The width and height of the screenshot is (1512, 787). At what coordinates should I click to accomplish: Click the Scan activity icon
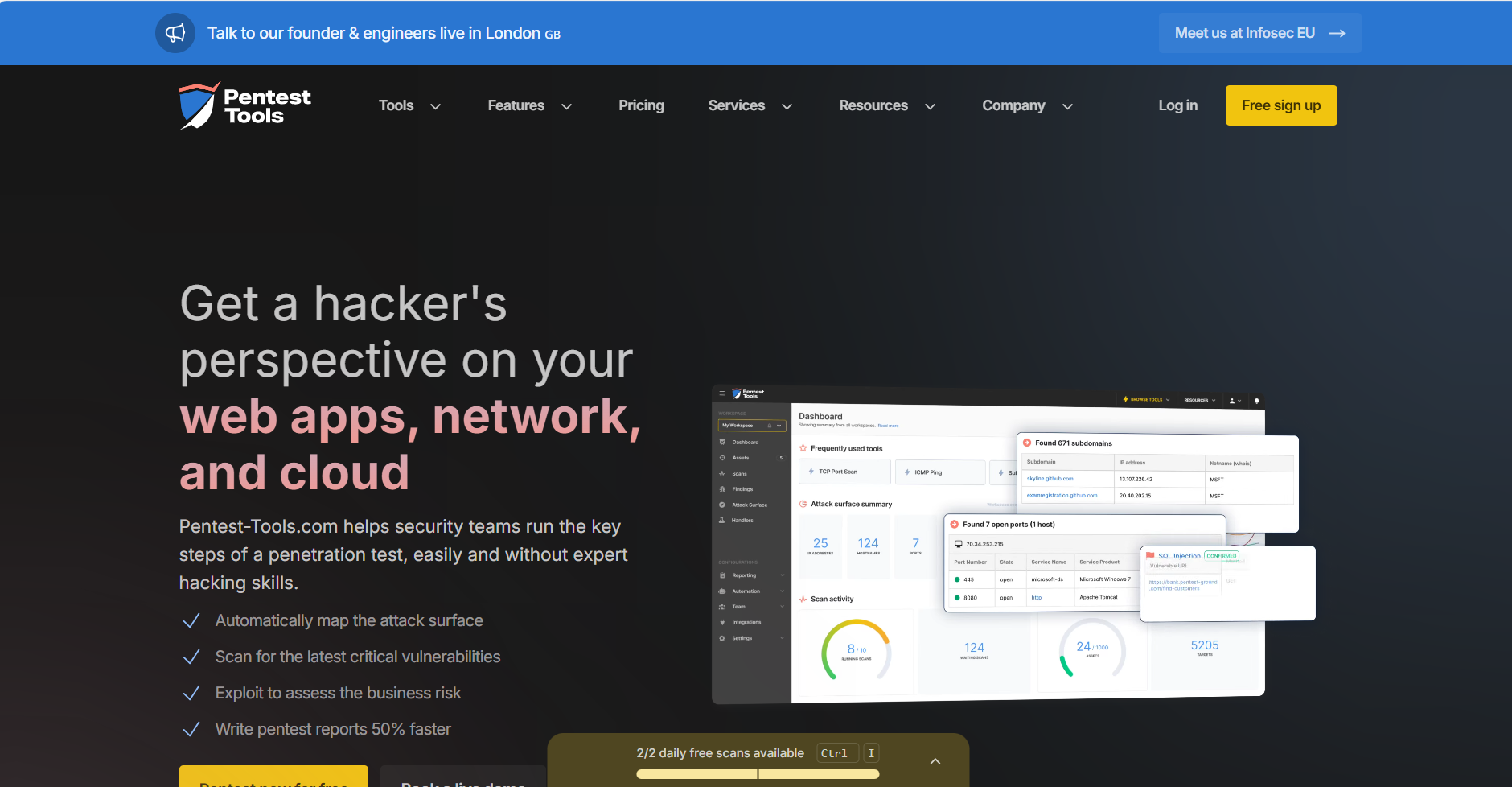[803, 599]
